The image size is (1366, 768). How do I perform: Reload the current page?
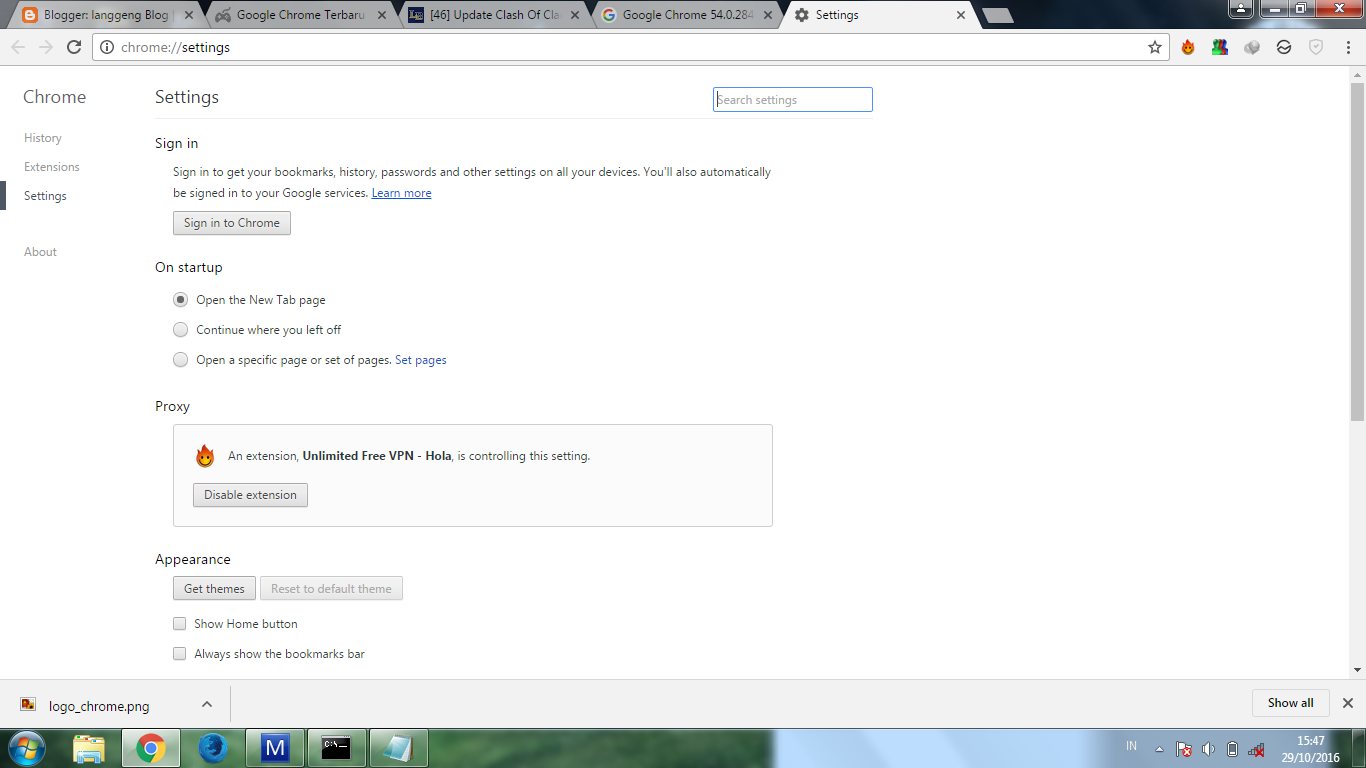(x=74, y=47)
